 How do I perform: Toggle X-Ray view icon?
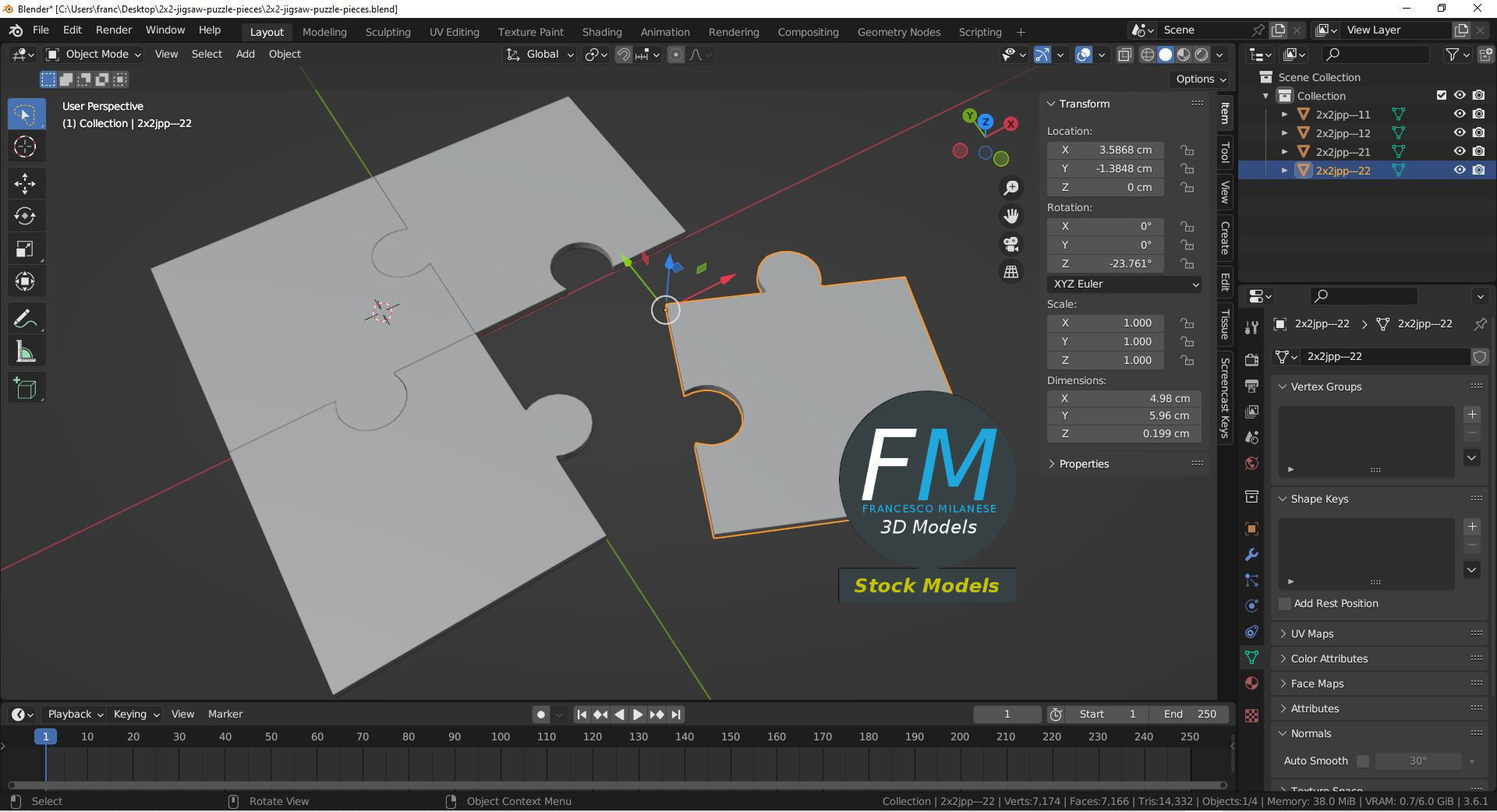tap(1124, 55)
